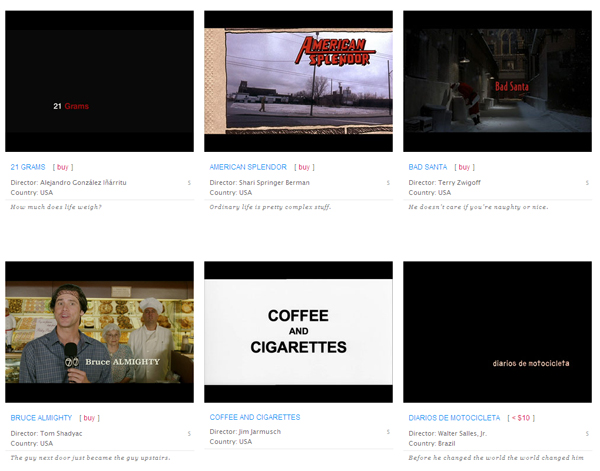
Task: Click the small S icon beside 21 Grams director
Action: pyautogui.click(x=189, y=183)
